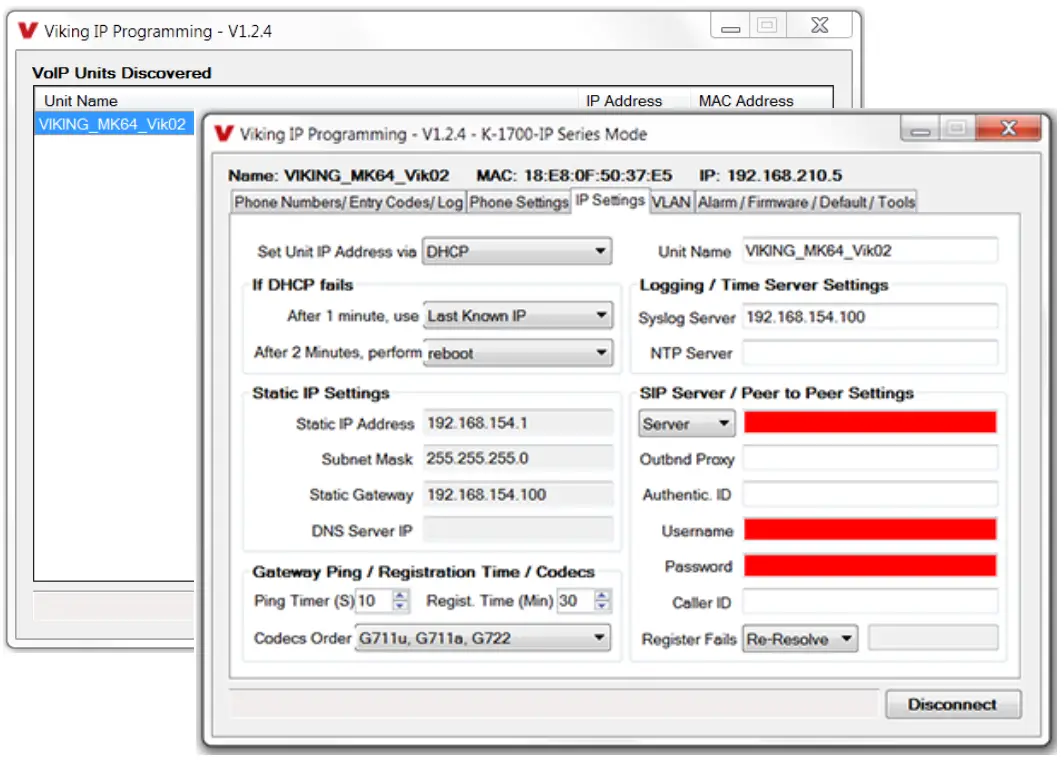Click the IP Address column header
This screenshot has height=760, width=1064.
(x=624, y=101)
